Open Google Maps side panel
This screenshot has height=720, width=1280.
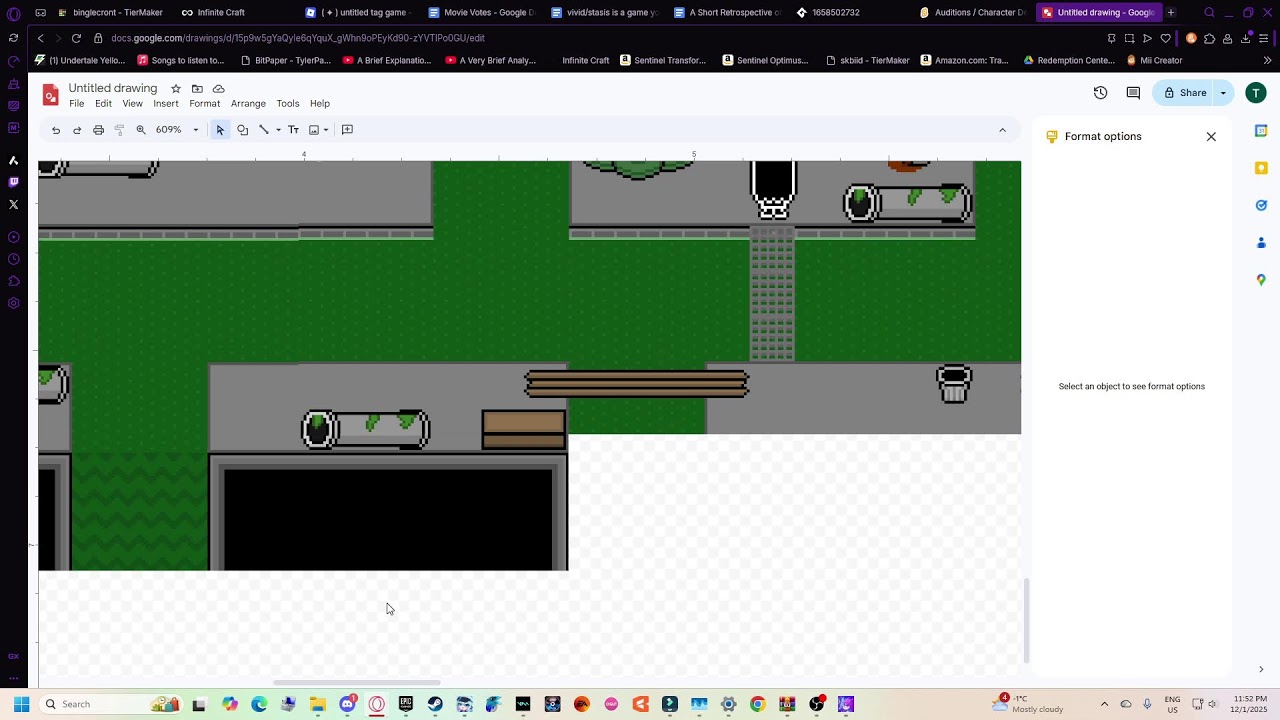click(x=1261, y=280)
